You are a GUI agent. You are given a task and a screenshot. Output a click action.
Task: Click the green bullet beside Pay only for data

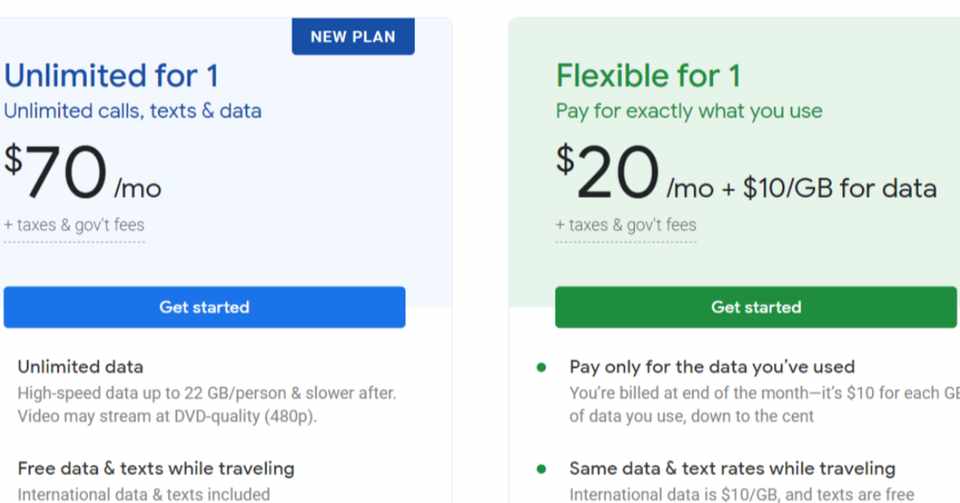pos(541,367)
